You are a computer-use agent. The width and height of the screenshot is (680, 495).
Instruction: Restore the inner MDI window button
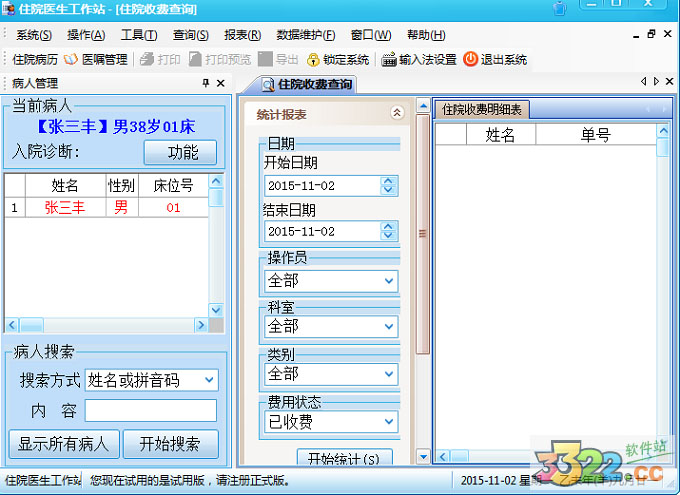point(651,34)
